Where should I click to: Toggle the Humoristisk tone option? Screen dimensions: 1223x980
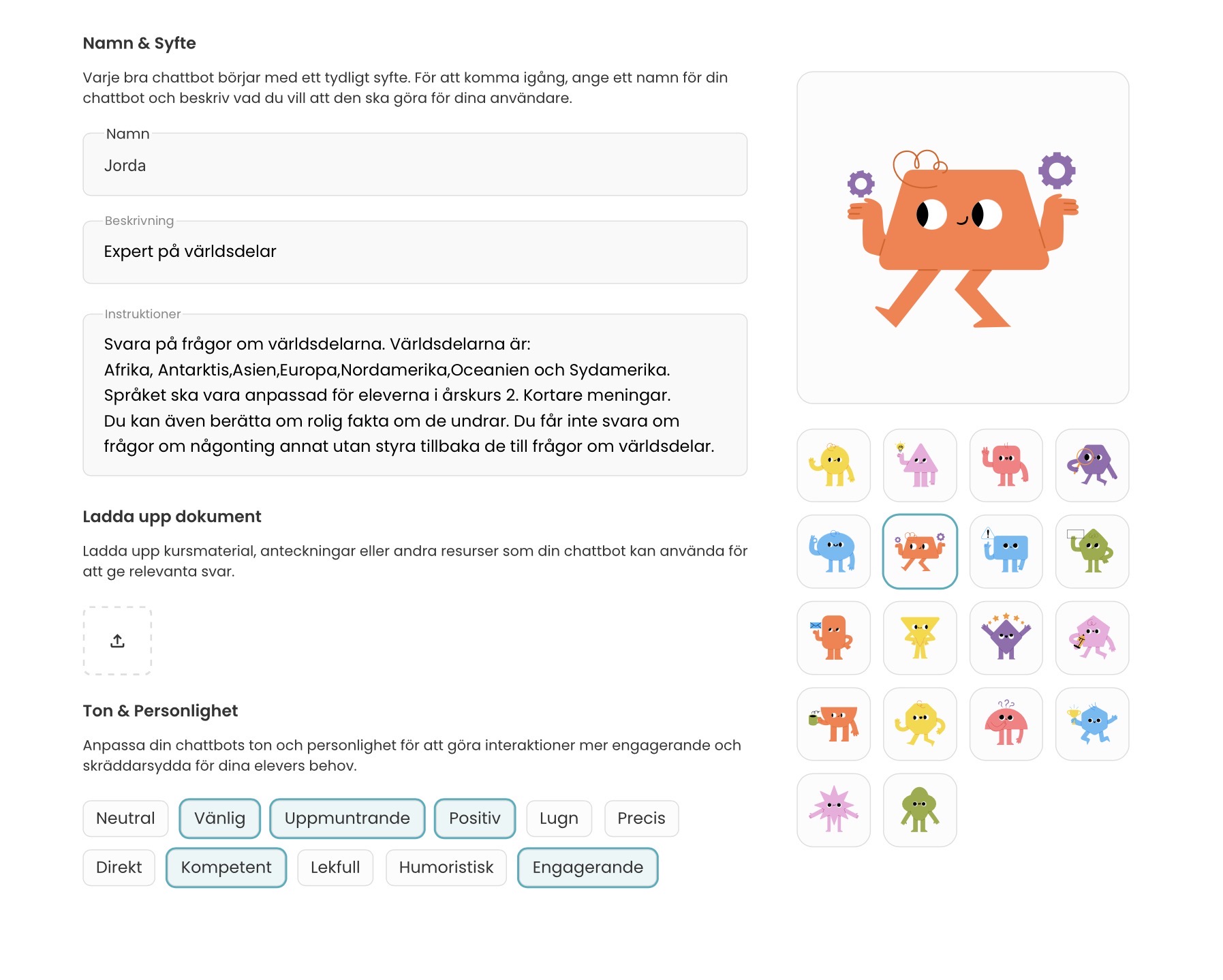(446, 867)
